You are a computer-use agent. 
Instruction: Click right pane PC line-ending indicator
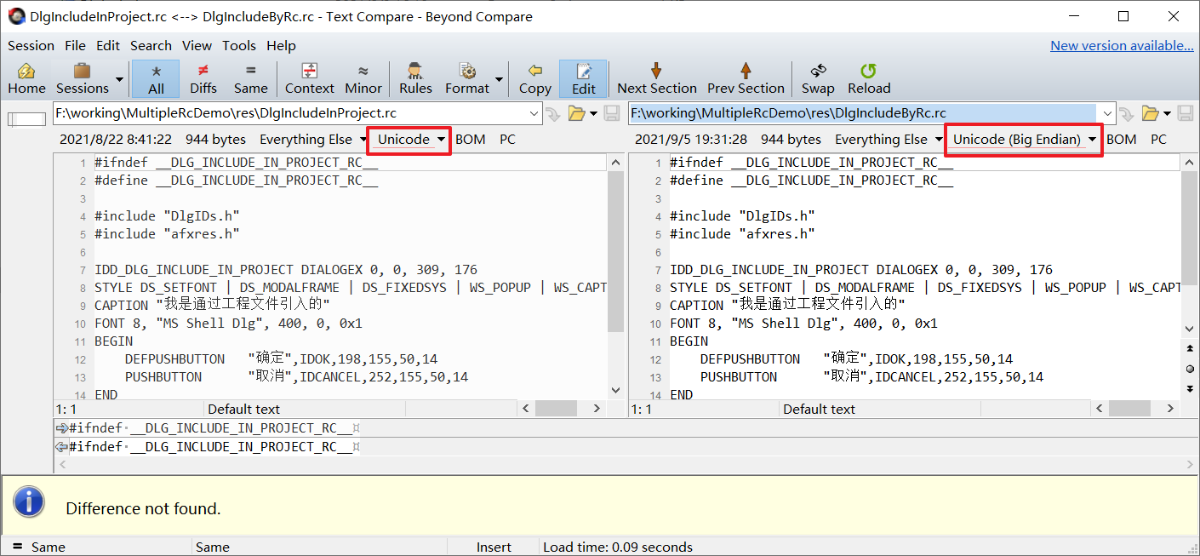pyautogui.click(x=1158, y=139)
